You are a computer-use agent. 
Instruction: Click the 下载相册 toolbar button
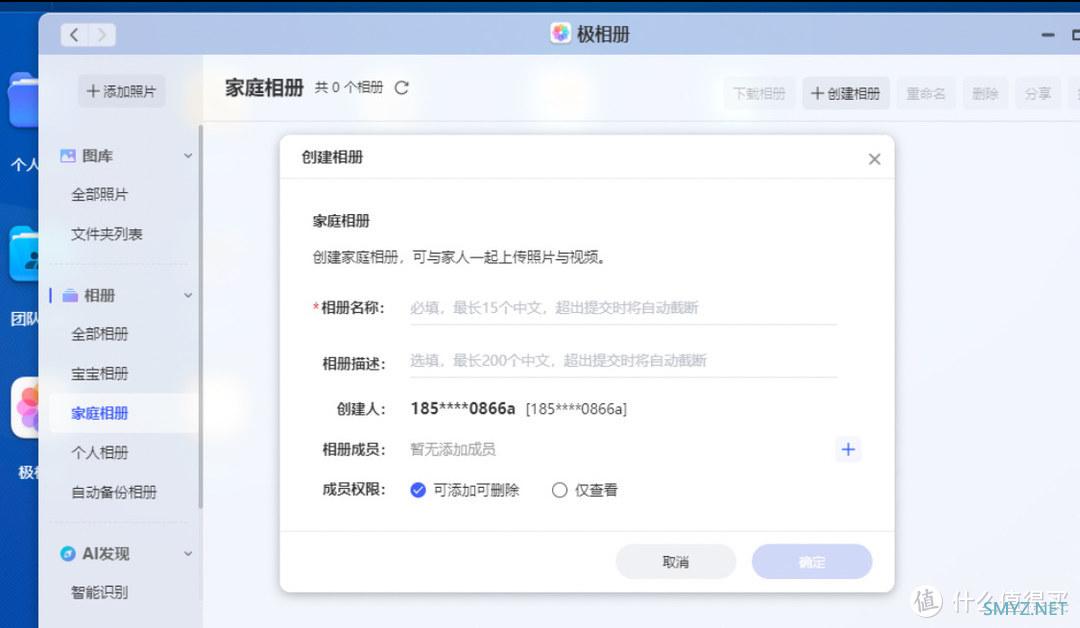coord(759,93)
